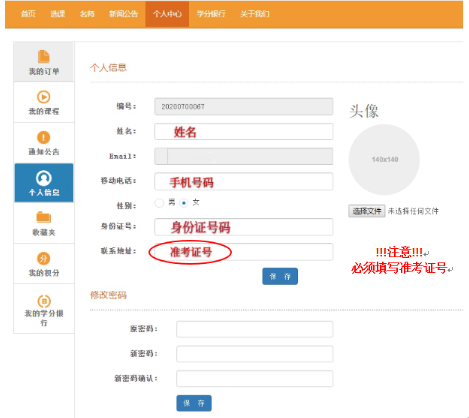The height and width of the screenshot is (418, 469).
Task: Click the 编号 field showing 20200700067
Action: pyautogui.click(x=244, y=107)
